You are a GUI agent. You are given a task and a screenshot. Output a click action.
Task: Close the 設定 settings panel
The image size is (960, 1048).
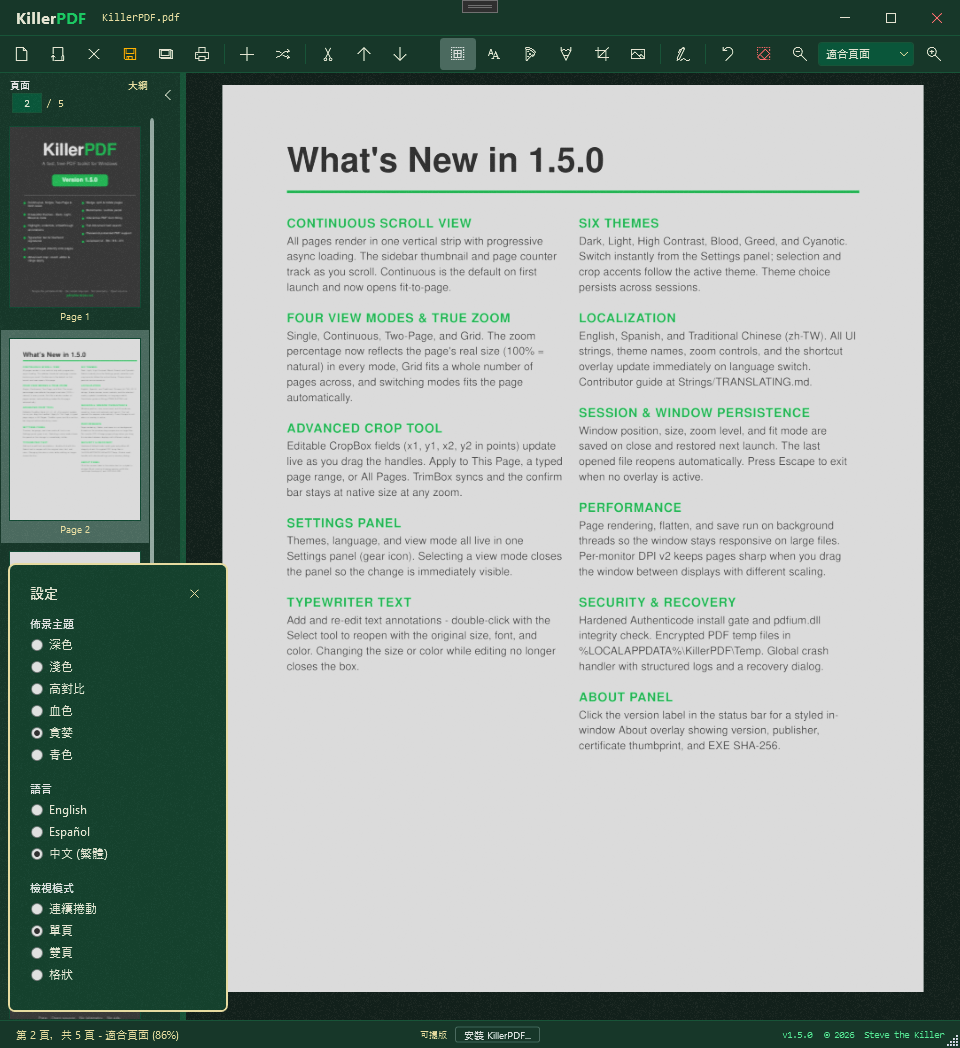195,594
